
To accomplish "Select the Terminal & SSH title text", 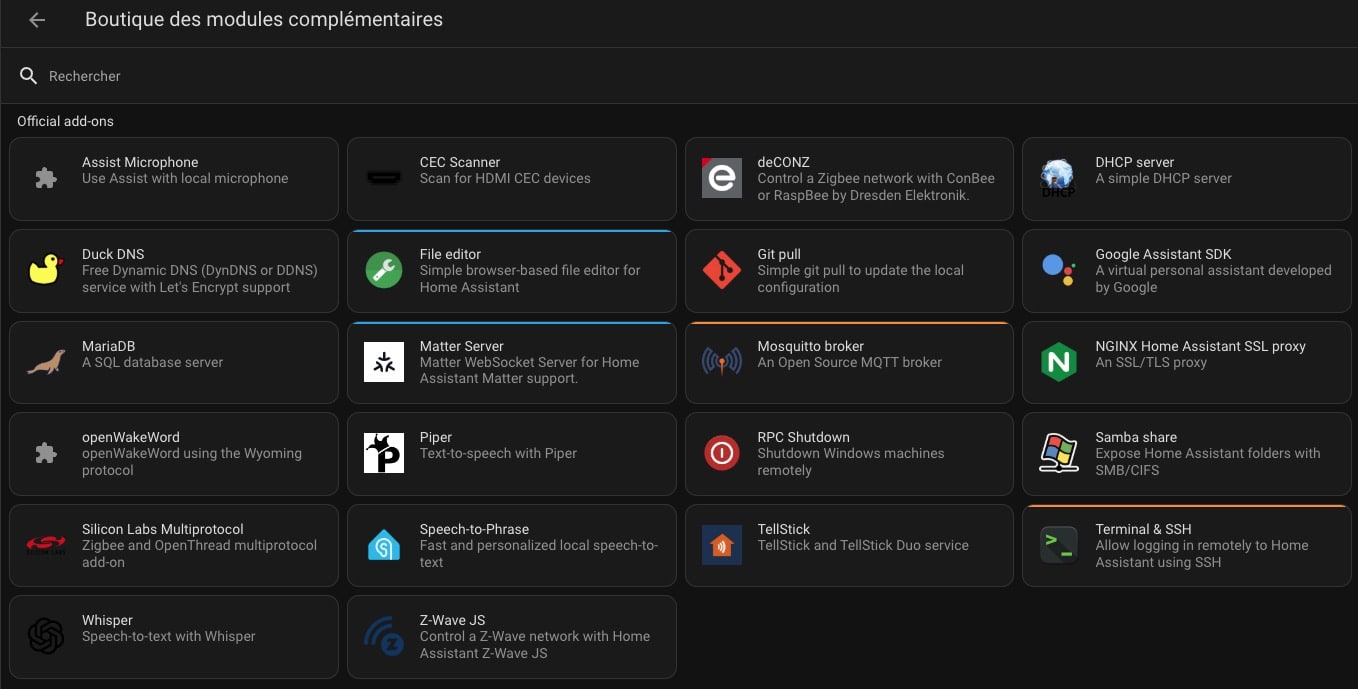I will (1144, 529).
